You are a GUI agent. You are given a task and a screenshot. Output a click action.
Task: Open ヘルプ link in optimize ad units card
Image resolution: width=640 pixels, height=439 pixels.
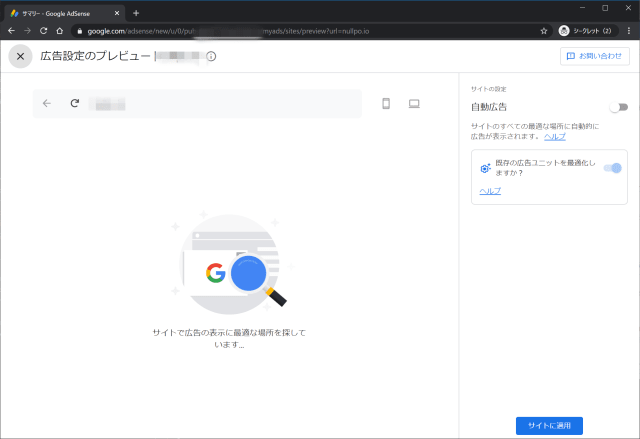tap(490, 191)
